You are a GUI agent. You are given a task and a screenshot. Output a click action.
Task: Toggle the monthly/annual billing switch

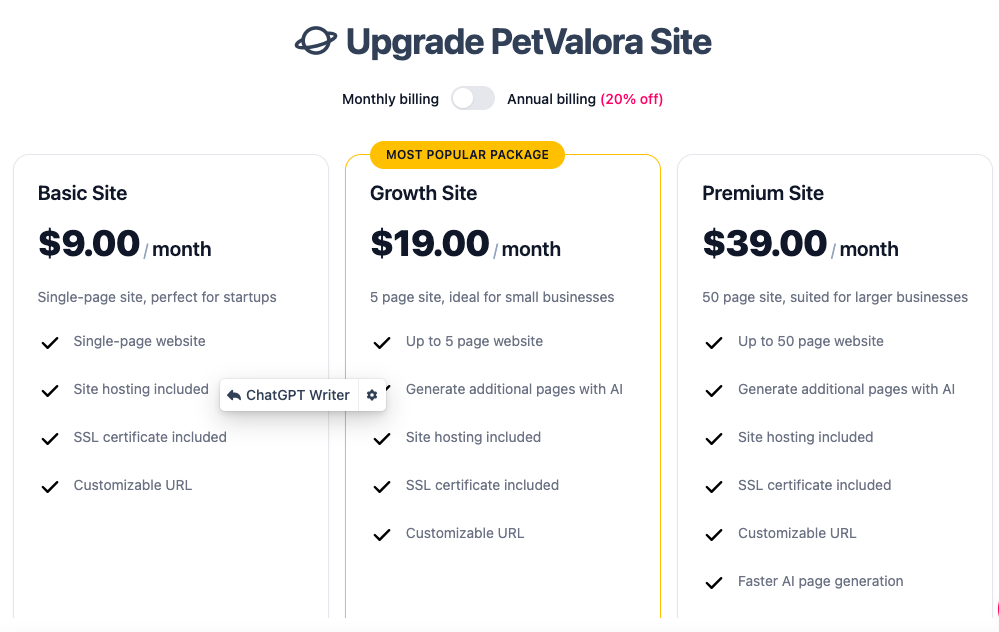click(473, 98)
